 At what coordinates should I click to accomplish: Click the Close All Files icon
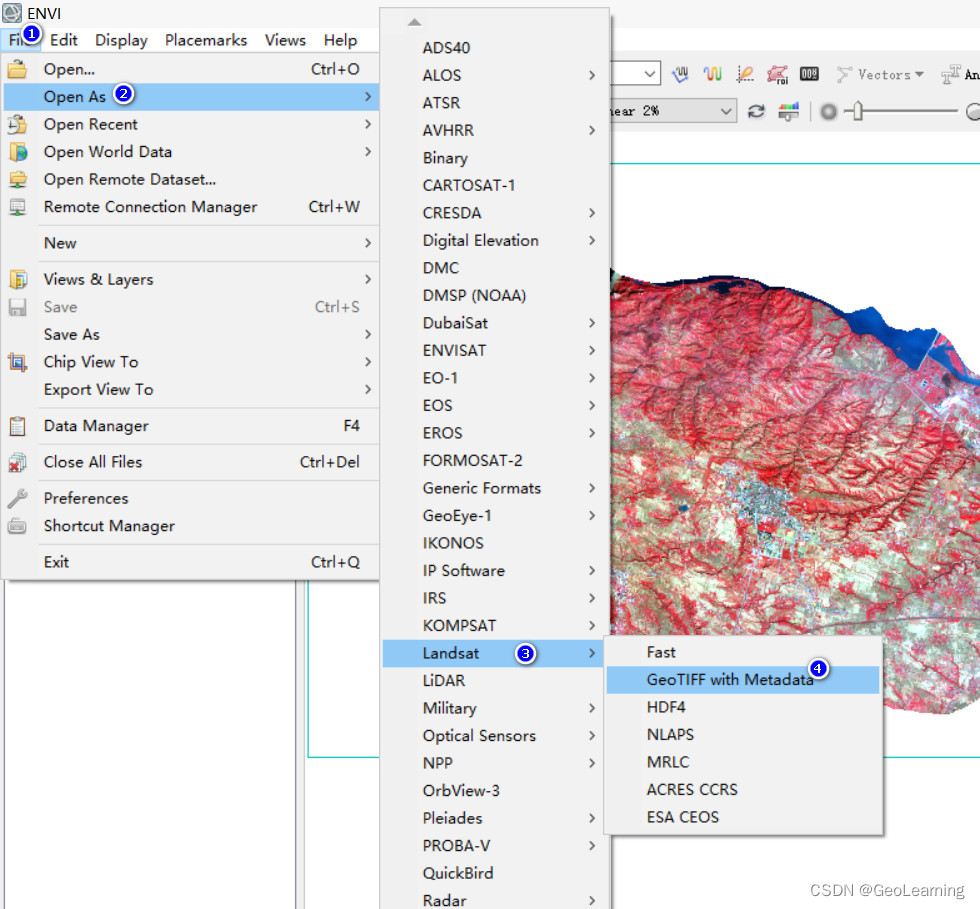coord(18,462)
